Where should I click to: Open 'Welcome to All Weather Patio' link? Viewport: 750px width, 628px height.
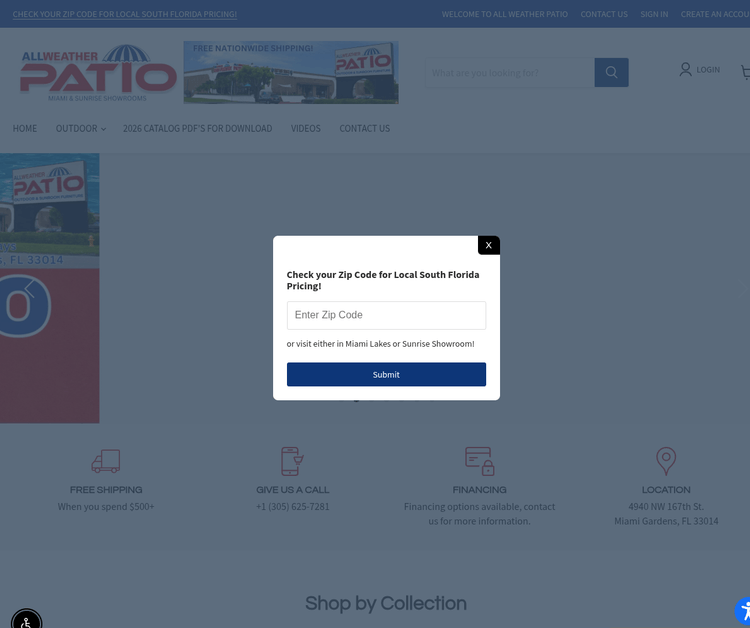click(505, 14)
